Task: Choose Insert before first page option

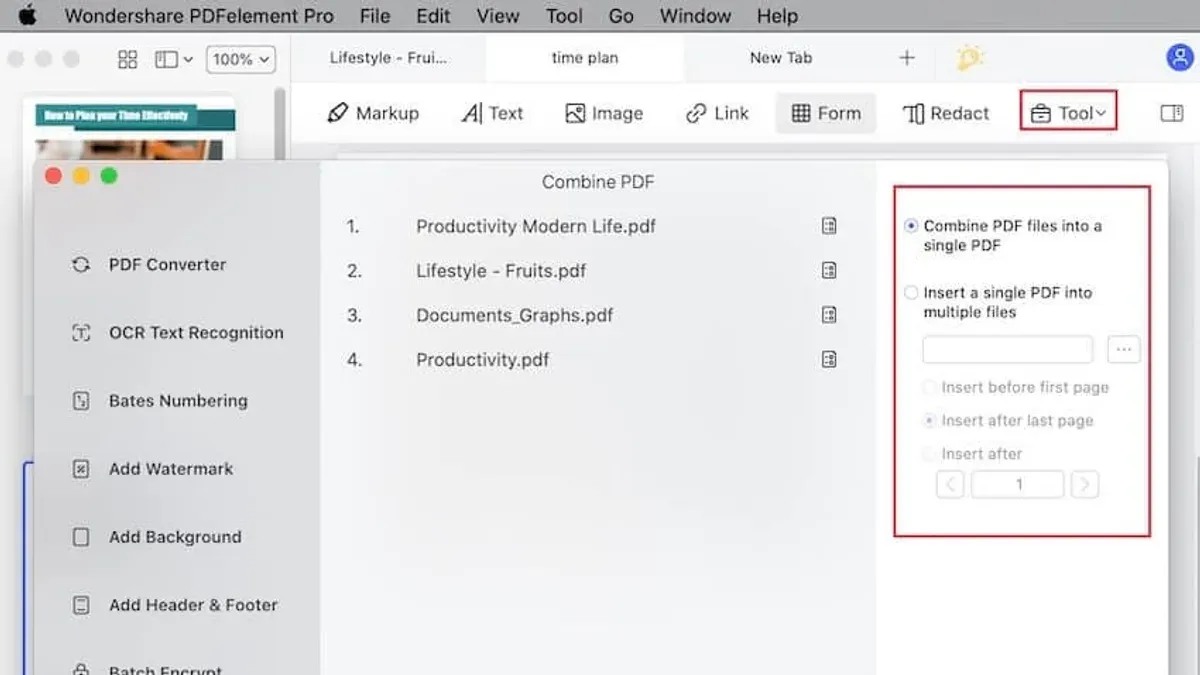Action: coord(930,387)
